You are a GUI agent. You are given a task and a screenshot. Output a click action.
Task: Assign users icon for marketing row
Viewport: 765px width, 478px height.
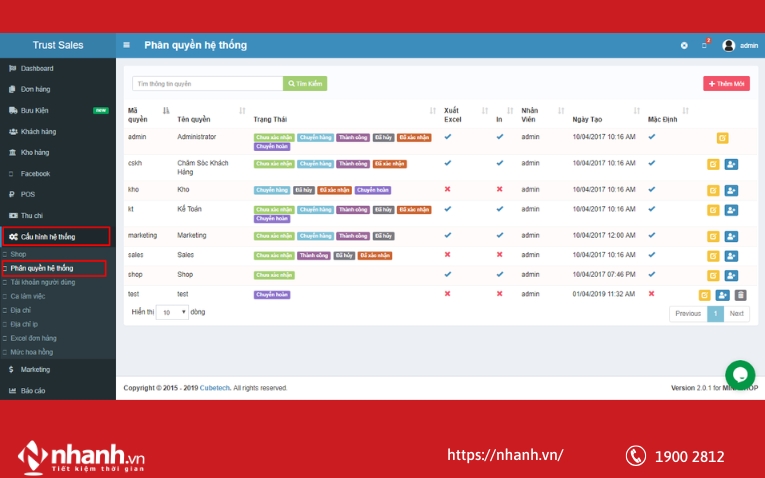(x=731, y=237)
